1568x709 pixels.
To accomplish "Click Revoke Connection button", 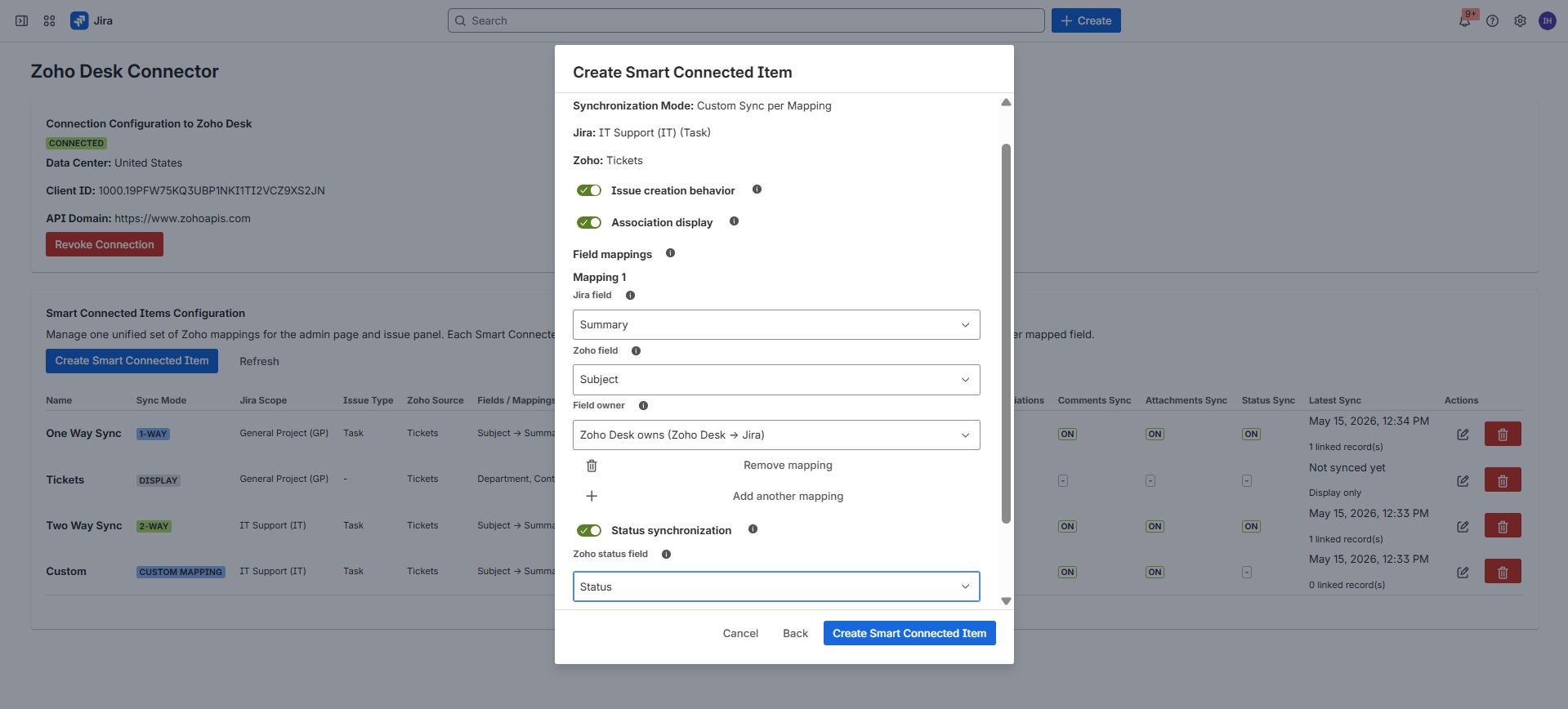I will [x=105, y=244].
